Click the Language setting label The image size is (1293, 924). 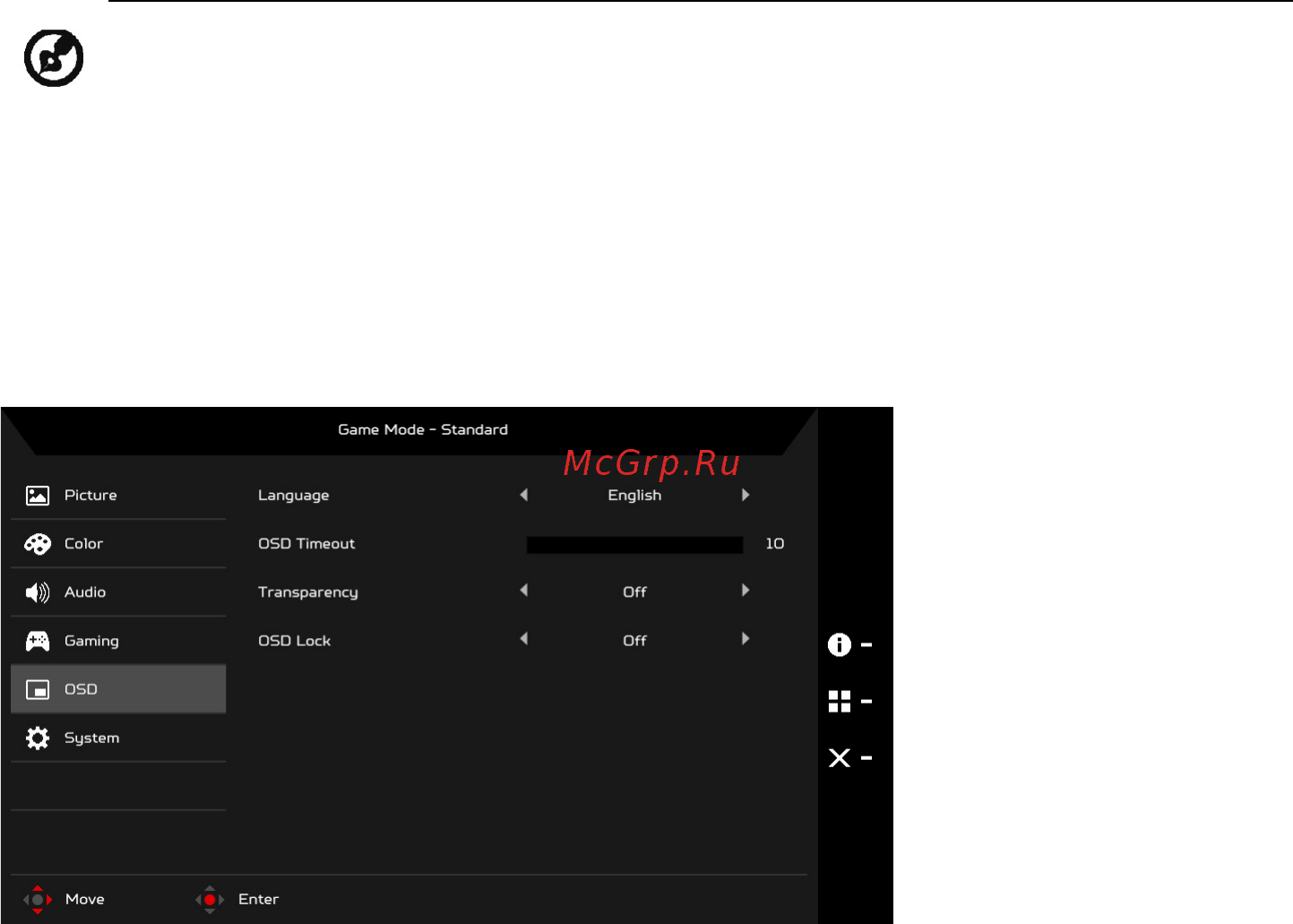(293, 496)
